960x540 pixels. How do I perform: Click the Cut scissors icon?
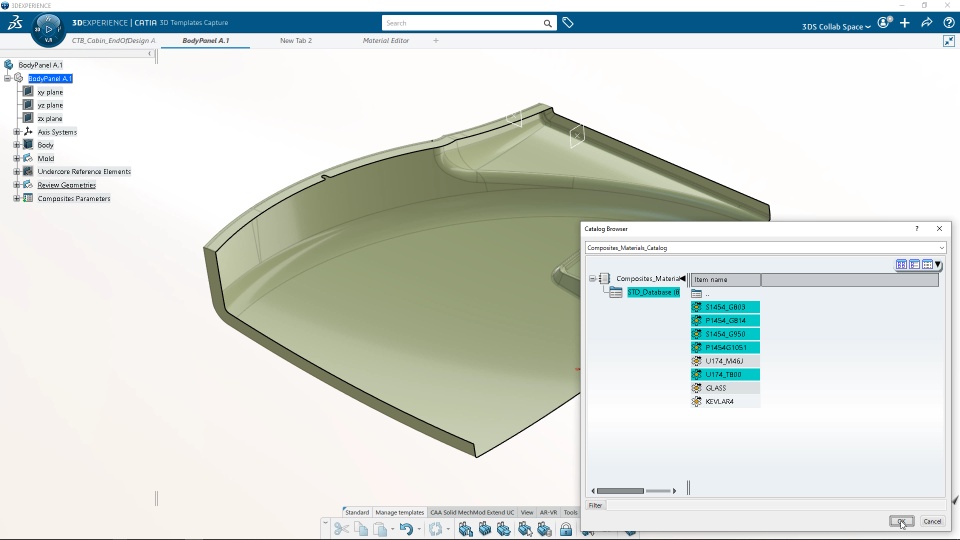(342, 529)
